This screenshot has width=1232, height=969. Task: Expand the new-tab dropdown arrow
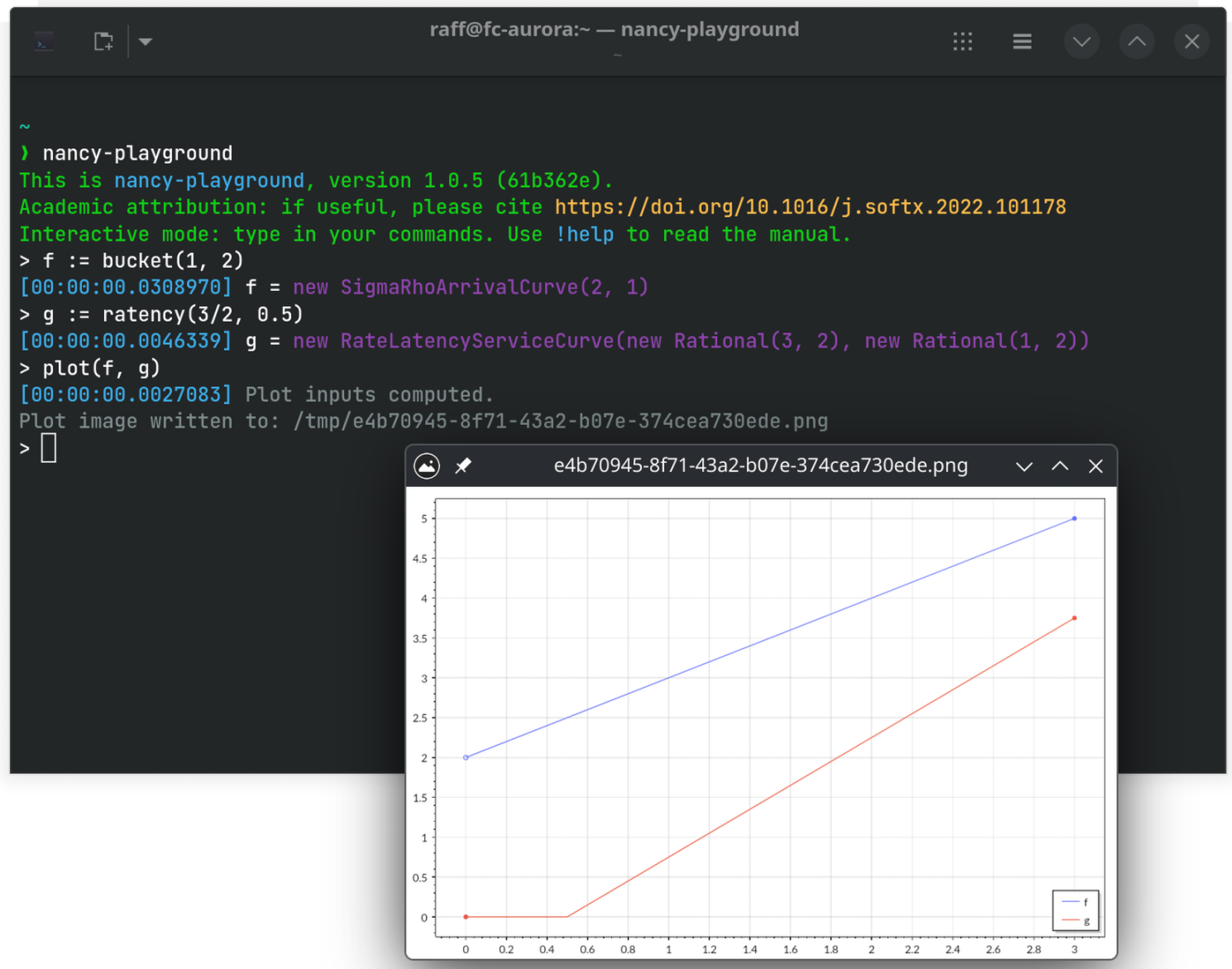click(146, 41)
